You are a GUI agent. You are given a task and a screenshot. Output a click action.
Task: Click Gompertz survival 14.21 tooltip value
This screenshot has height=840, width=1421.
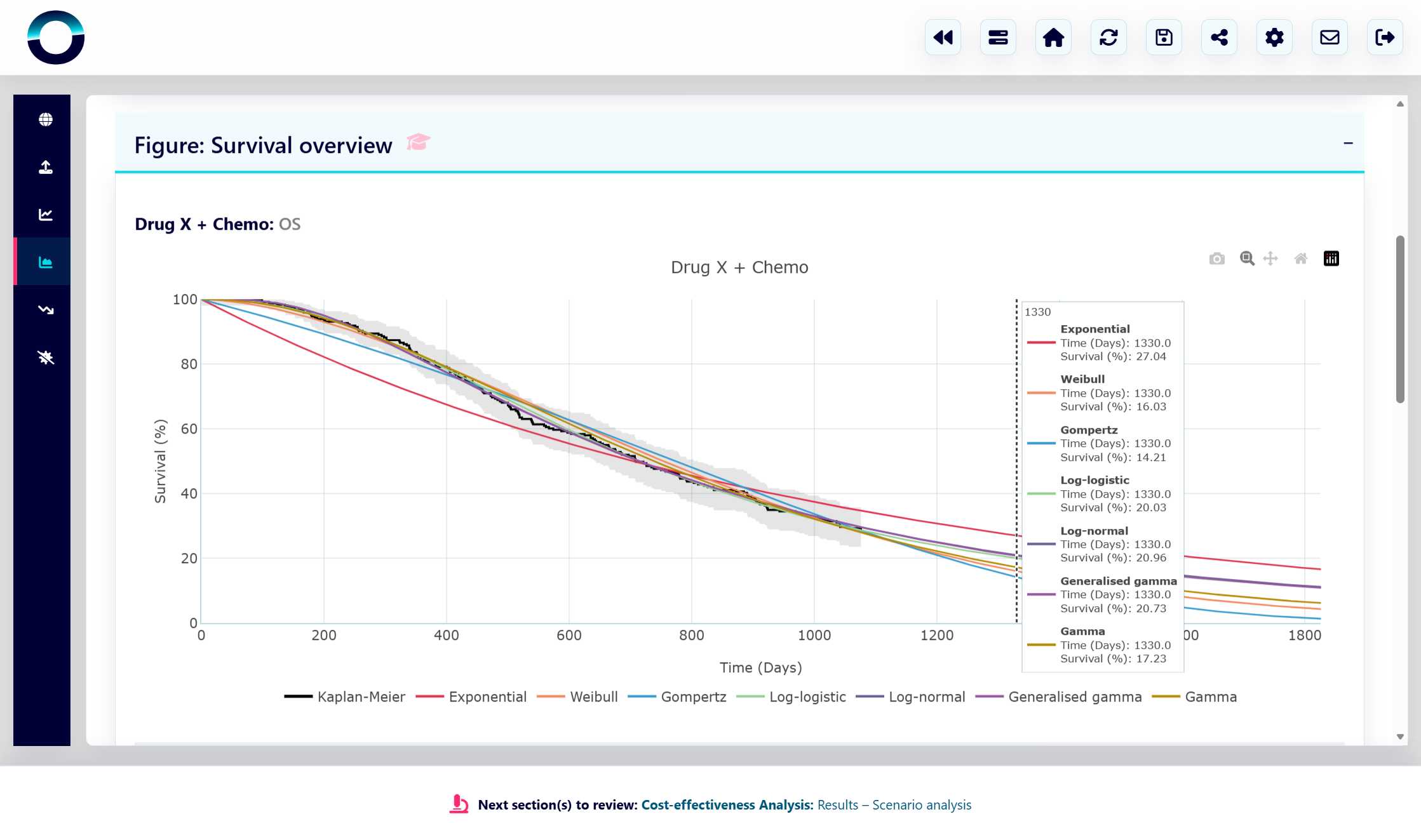tap(1151, 457)
